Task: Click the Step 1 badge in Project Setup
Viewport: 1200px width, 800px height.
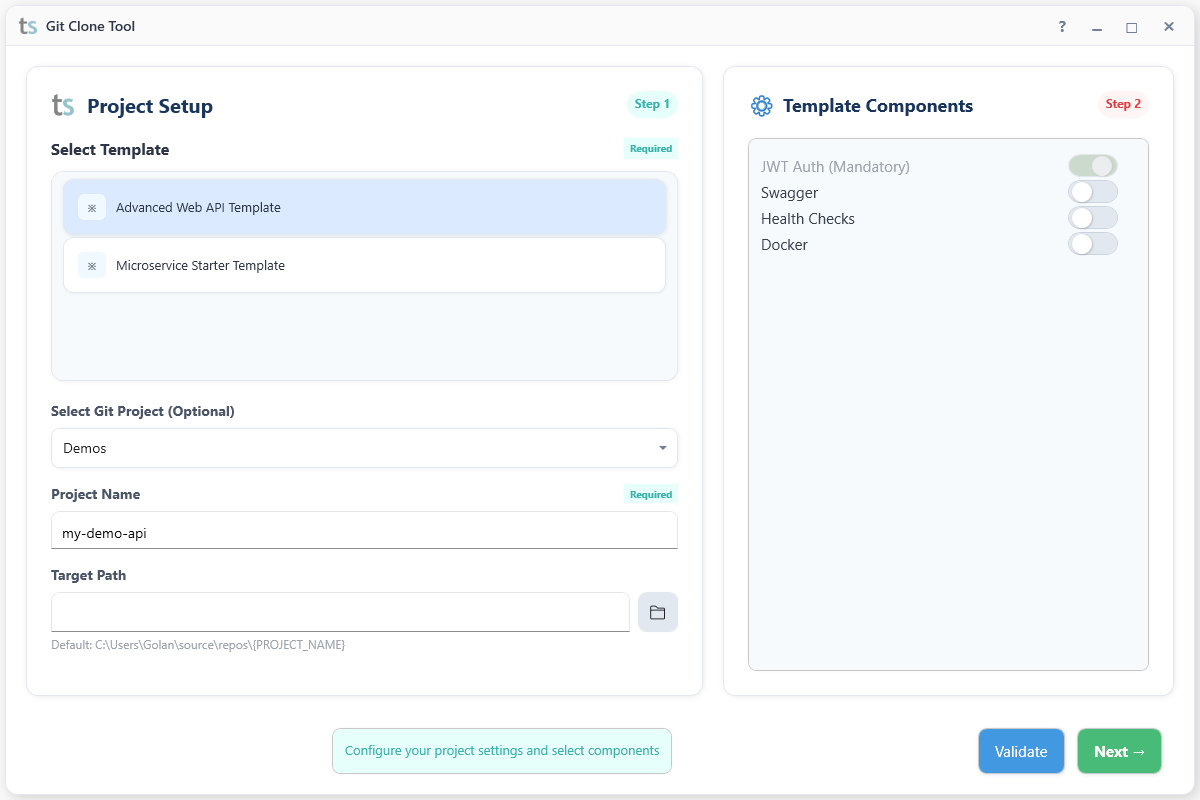Action: pos(651,104)
